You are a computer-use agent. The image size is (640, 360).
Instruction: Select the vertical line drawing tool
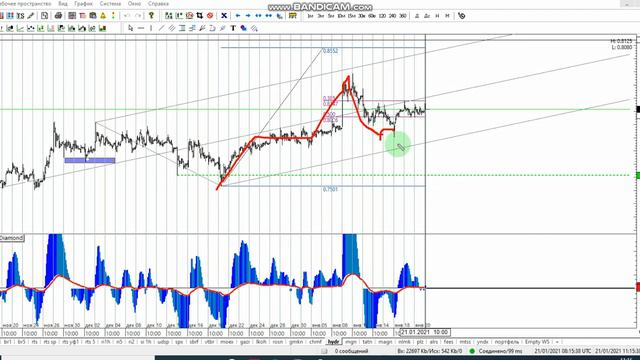[151, 28]
